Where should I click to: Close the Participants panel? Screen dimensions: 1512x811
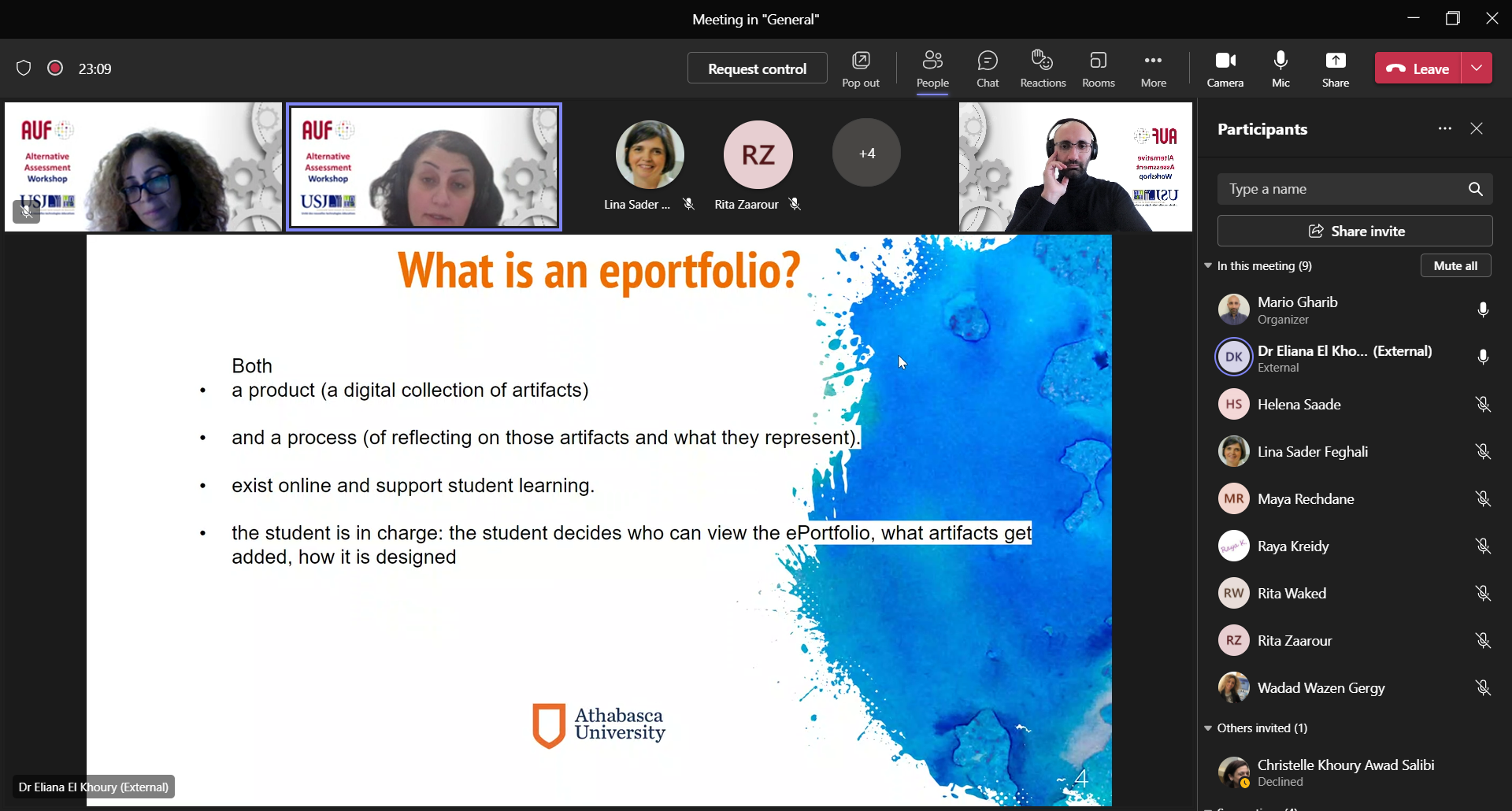click(1477, 128)
